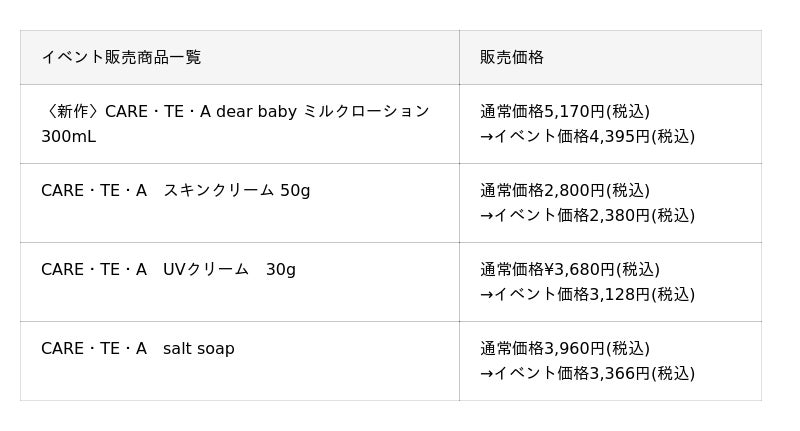The image size is (800, 431).
Task: Click CARE・TE・A text in the UVクリーム row
Action: (x=93, y=269)
